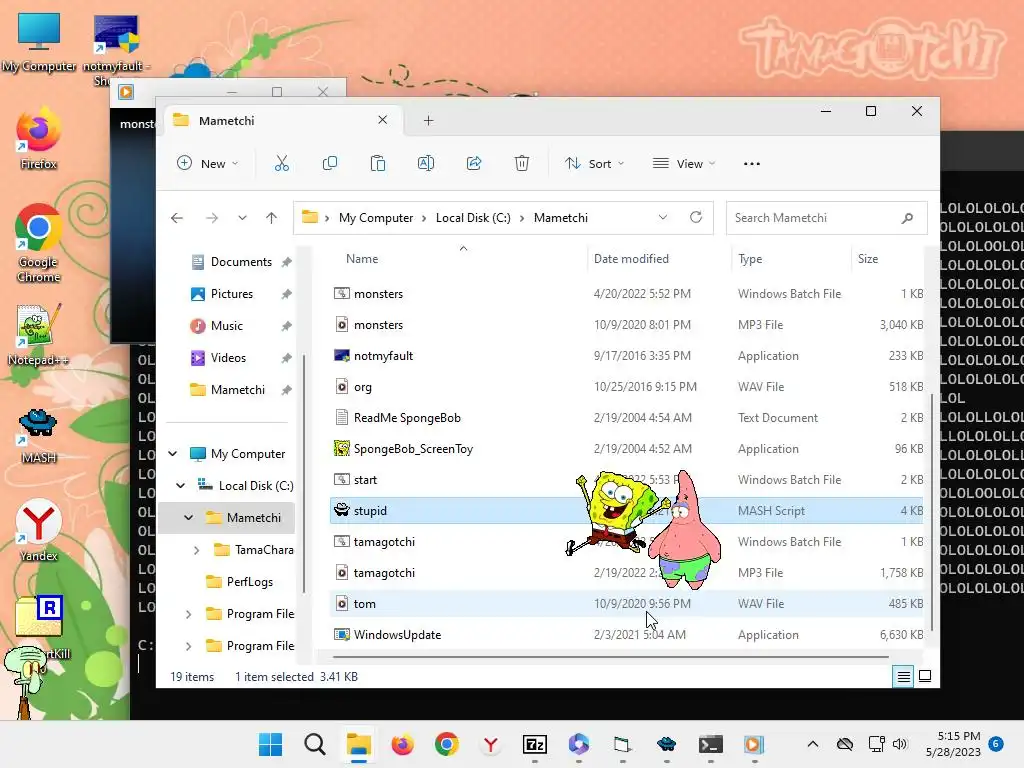Open Firefox desktop shortcut
Image resolution: width=1024 pixels, height=768 pixels.
pyautogui.click(x=38, y=138)
